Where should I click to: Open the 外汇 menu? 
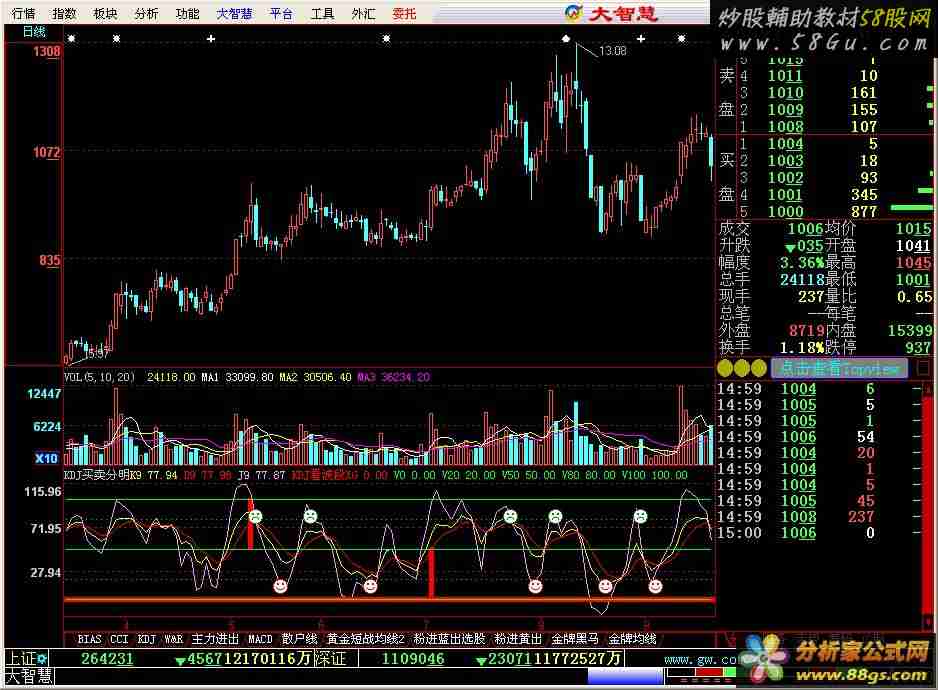click(363, 13)
